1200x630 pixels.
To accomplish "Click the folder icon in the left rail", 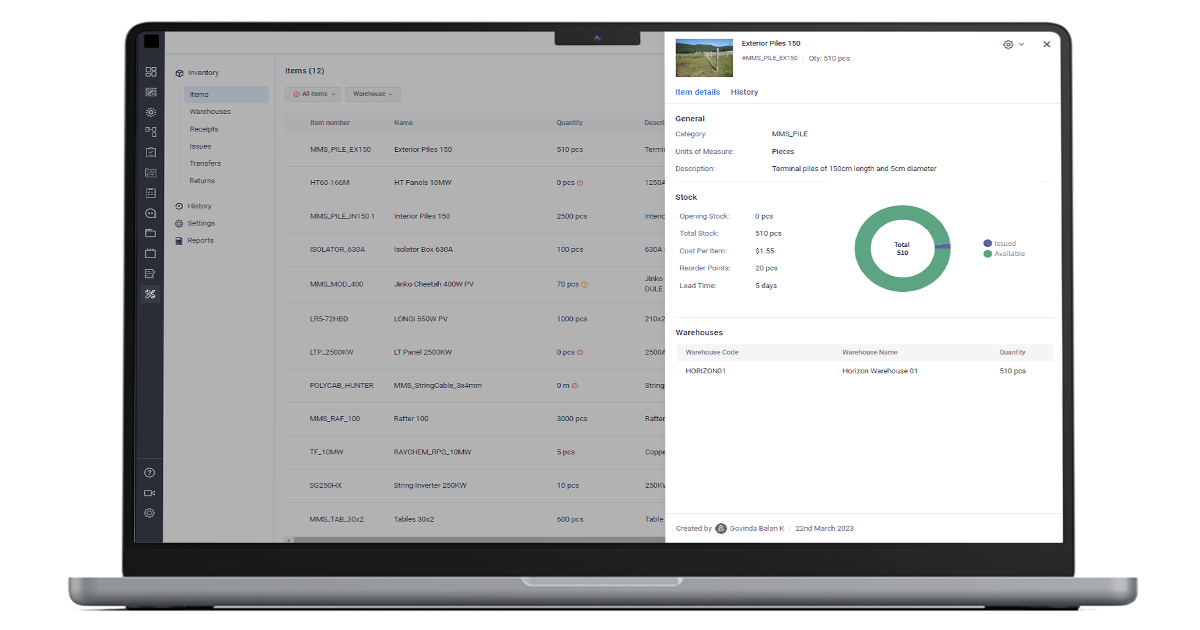I will click(x=151, y=233).
